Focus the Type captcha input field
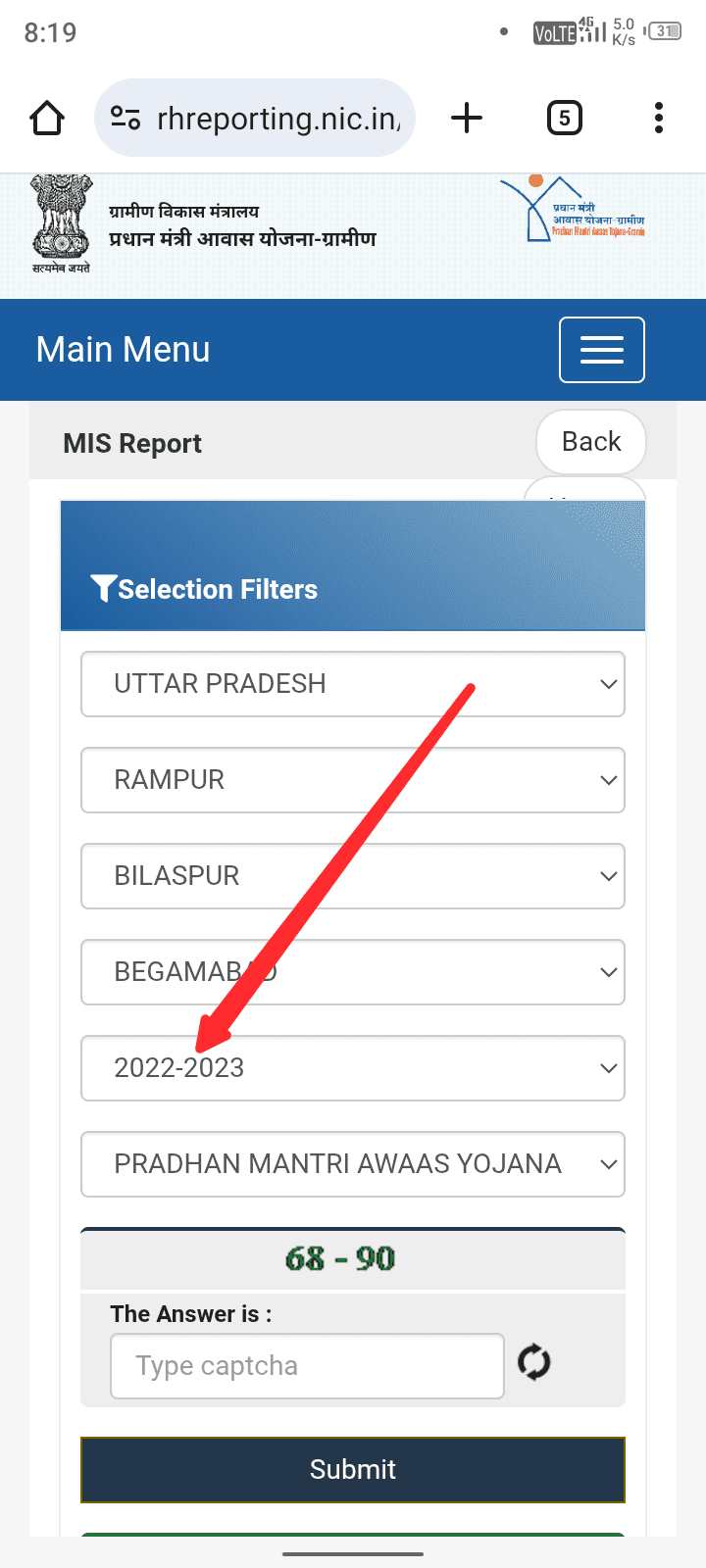Image resolution: width=706 pixels, height=1568 pixels. click(307, 1366)
